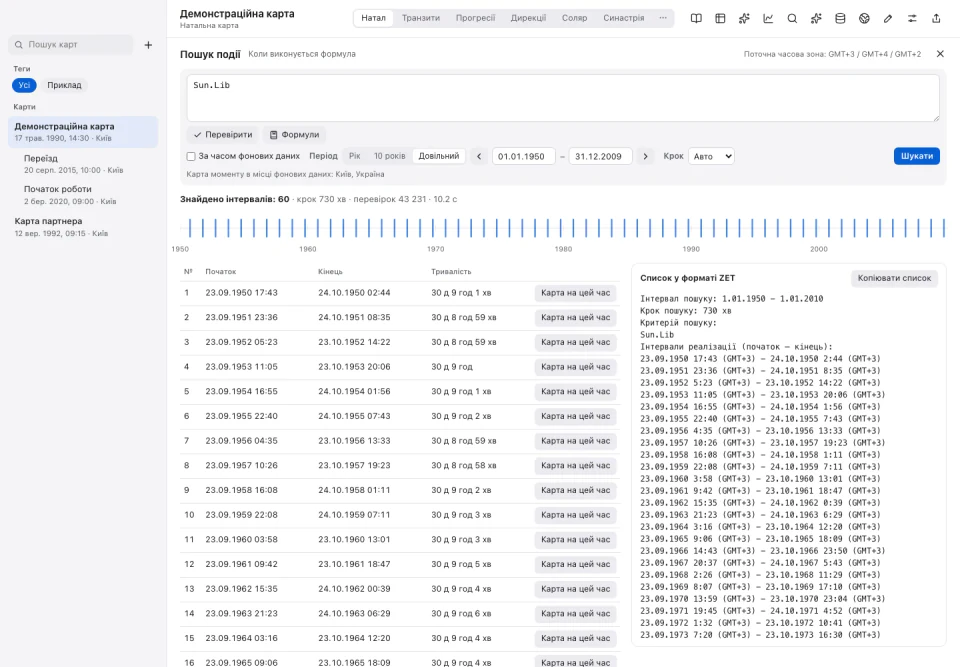Open the sliders settings icon

coord(912,18)
